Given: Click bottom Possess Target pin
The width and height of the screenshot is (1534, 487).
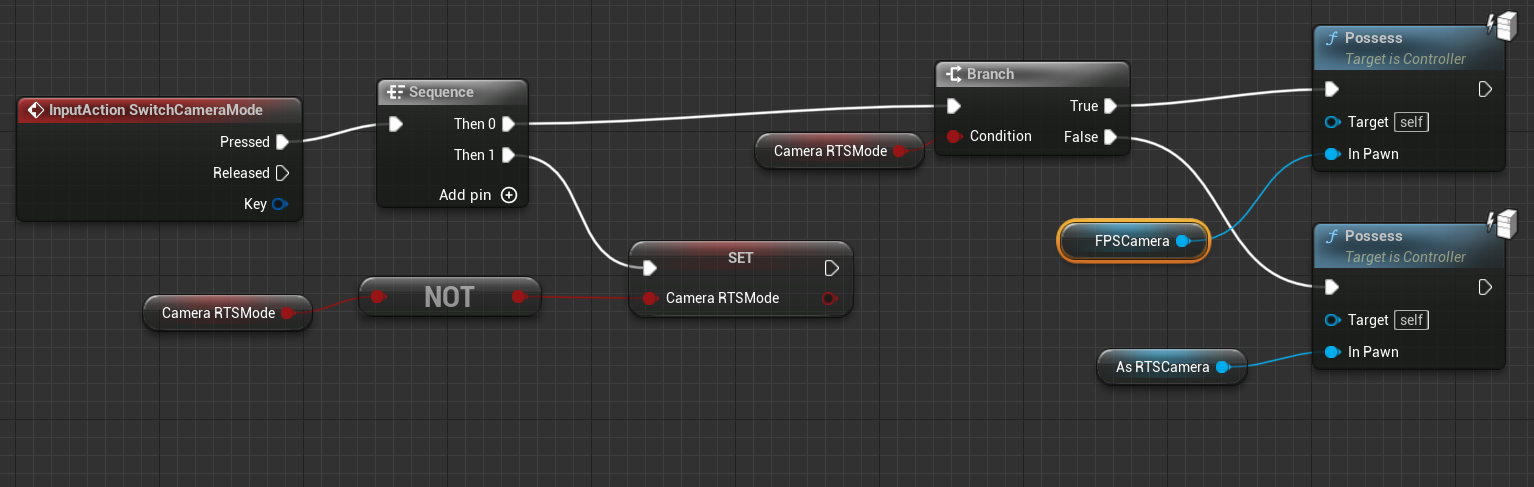Looking at the screenshot, I should [x=1331, y=320].
